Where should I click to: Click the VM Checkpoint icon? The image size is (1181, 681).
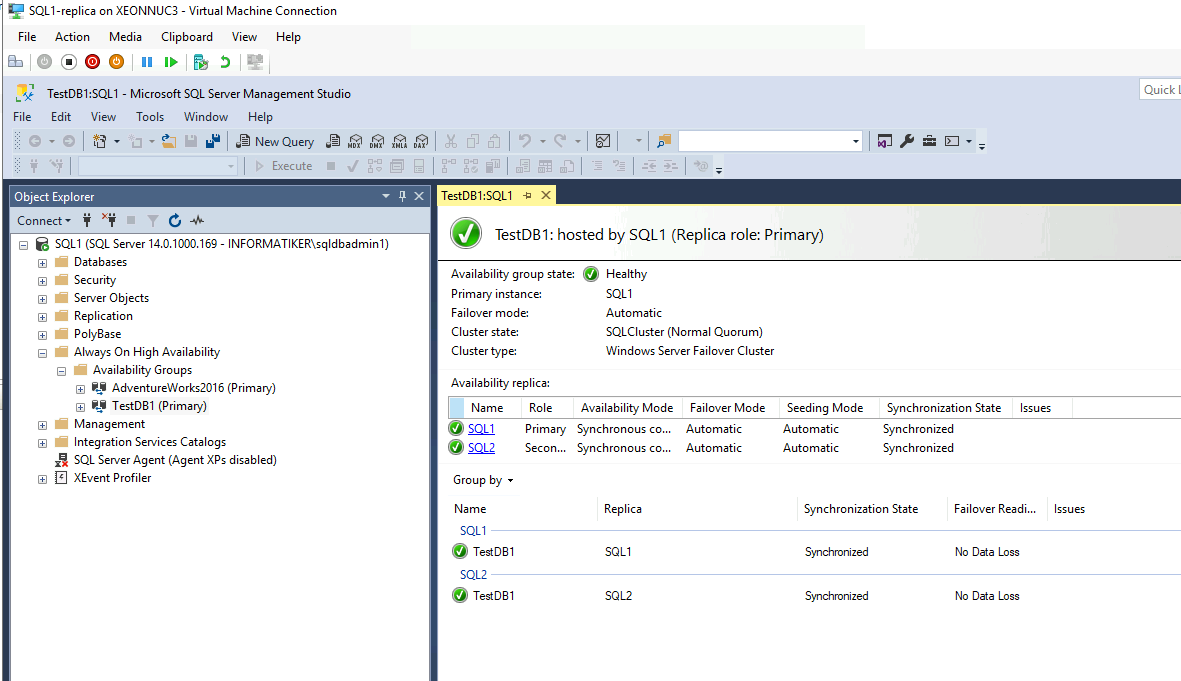pyautogui.click(x=200, y=62)
